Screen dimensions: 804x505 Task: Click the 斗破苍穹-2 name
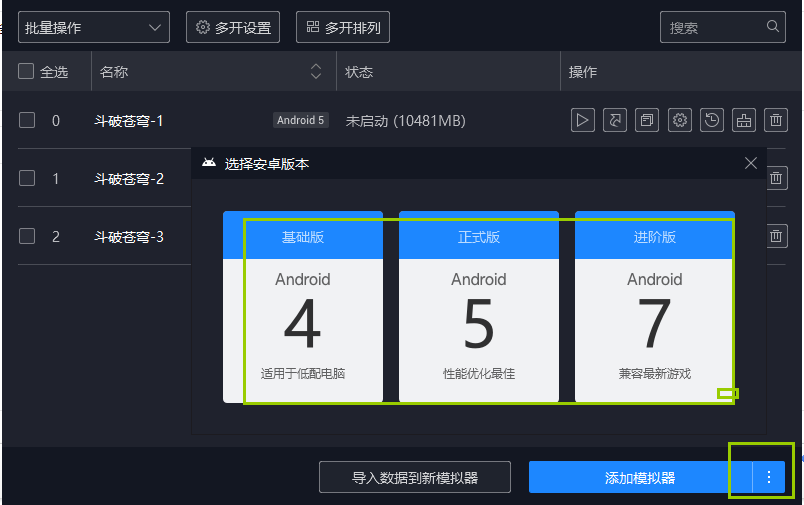129,179
